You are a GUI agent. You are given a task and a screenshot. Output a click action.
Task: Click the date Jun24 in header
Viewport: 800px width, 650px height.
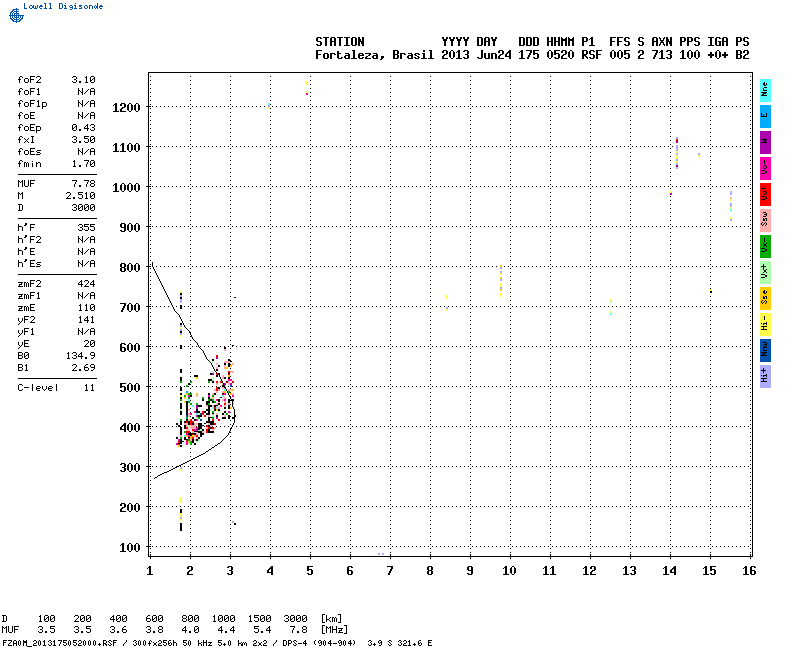click(x=494, y=55)
